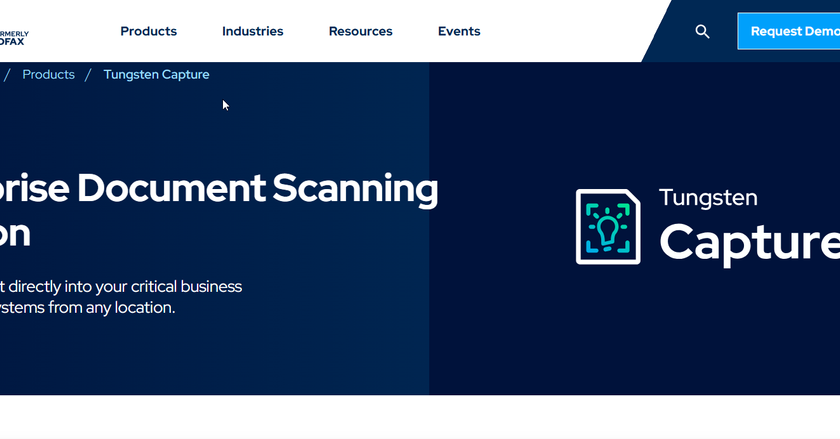Click the text 'directly into your critical business'
Viewport: 840px width, 439px height.
125,286
